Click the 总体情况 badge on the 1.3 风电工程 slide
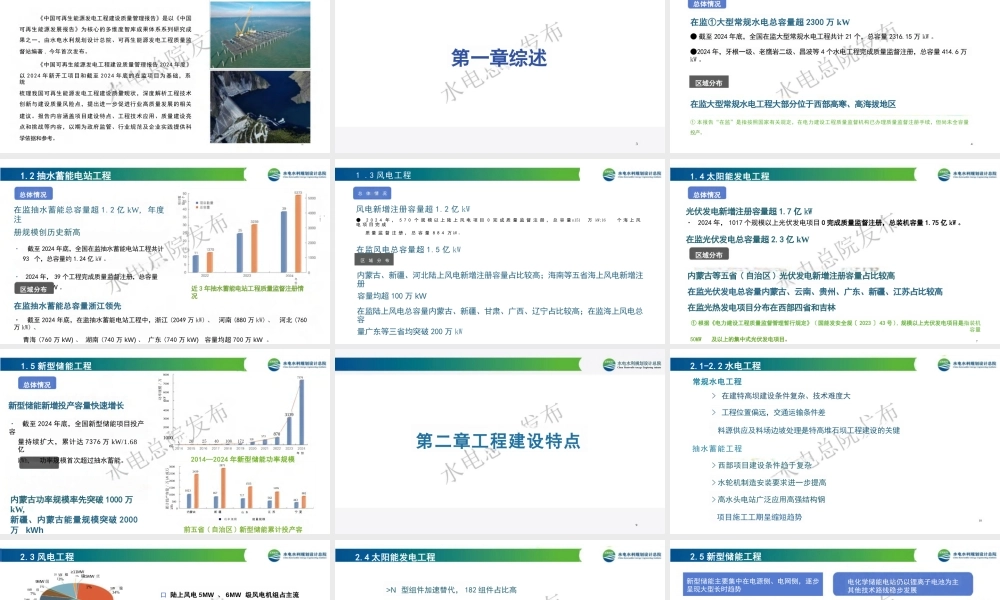Screen dimensions: 1000x600 point(372,193)
